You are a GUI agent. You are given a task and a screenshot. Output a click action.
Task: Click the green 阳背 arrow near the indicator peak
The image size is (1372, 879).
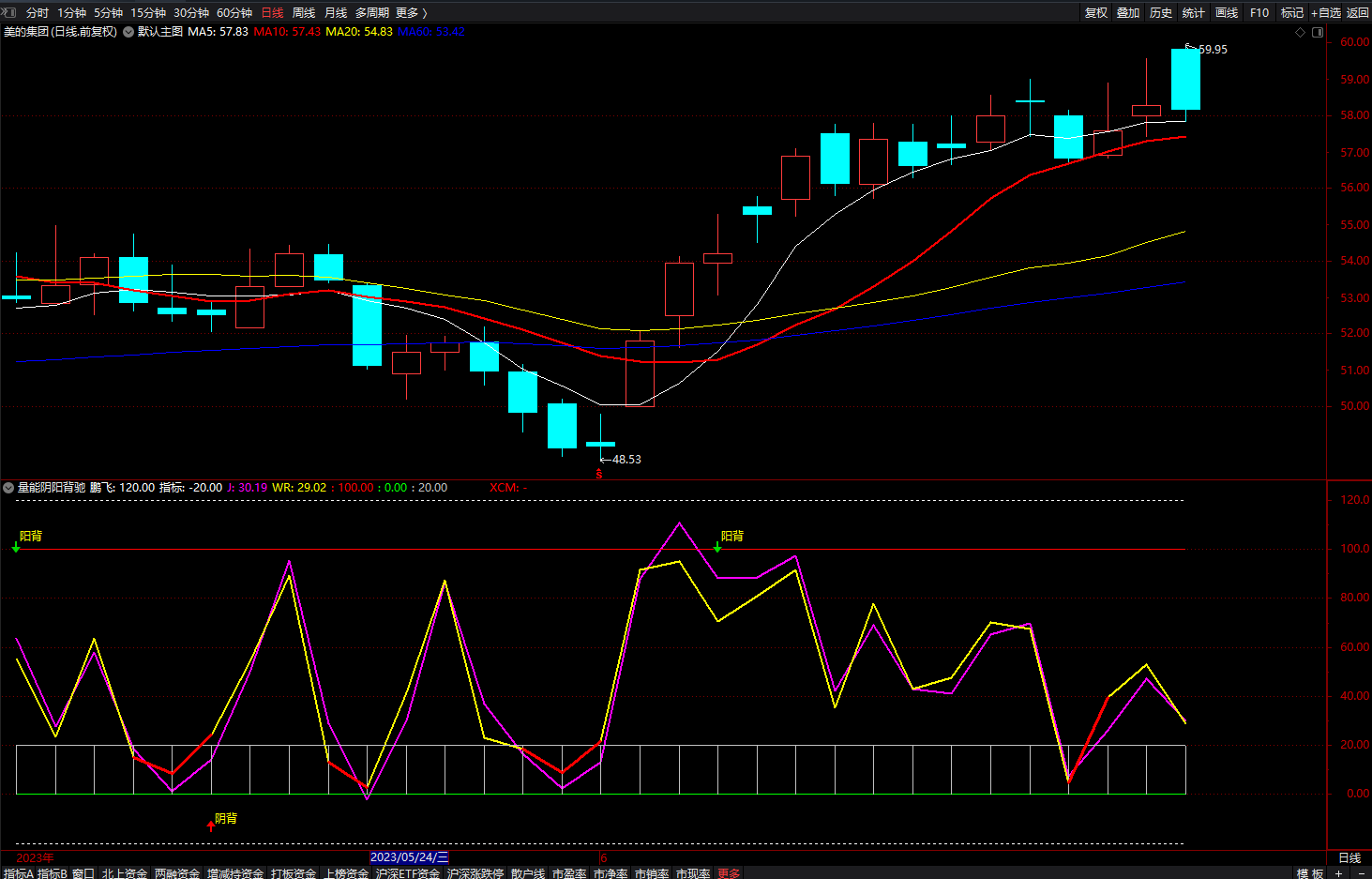click(717, 546)
